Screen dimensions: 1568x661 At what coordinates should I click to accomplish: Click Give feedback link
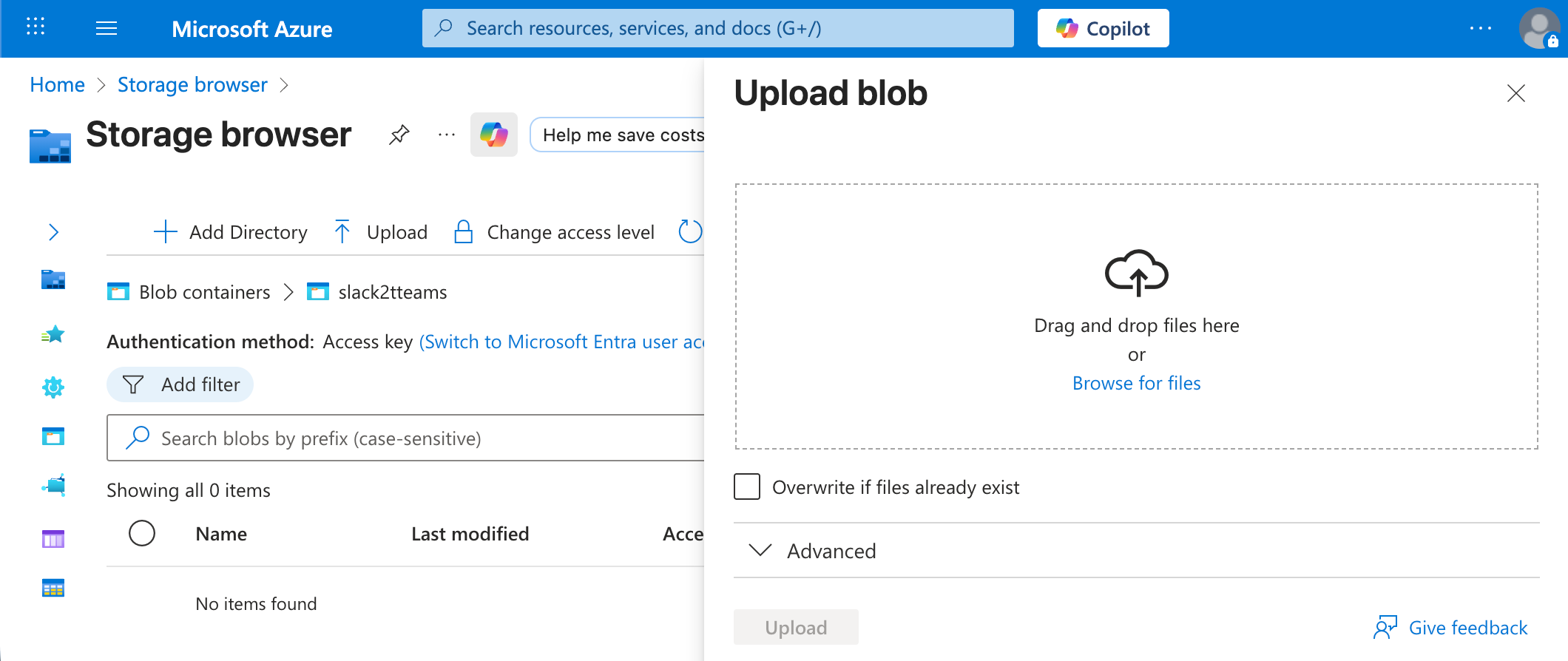pyautogui.click(x=1450, y=627)
